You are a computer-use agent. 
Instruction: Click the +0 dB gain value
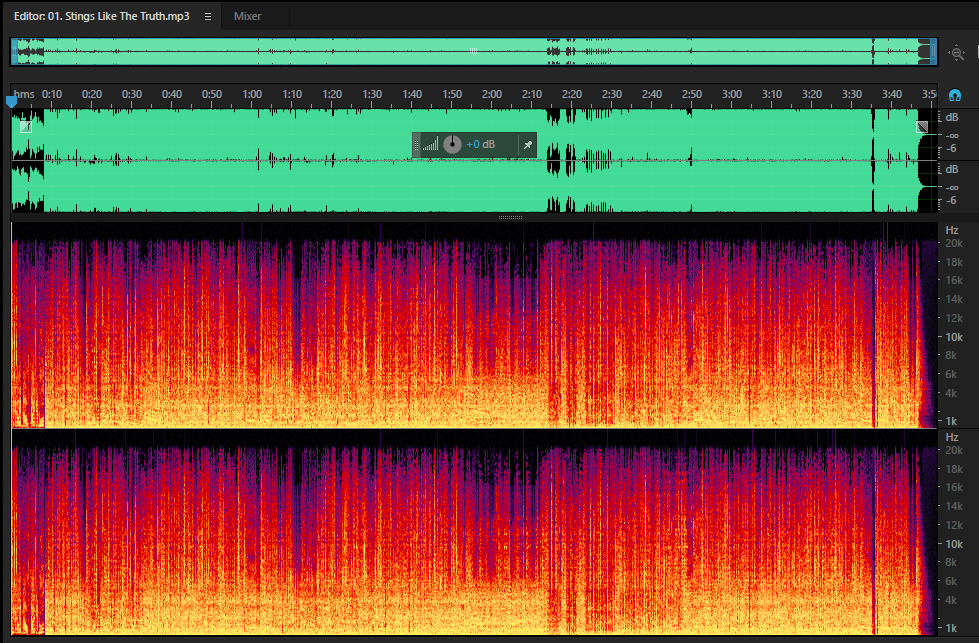coord(481,144)
